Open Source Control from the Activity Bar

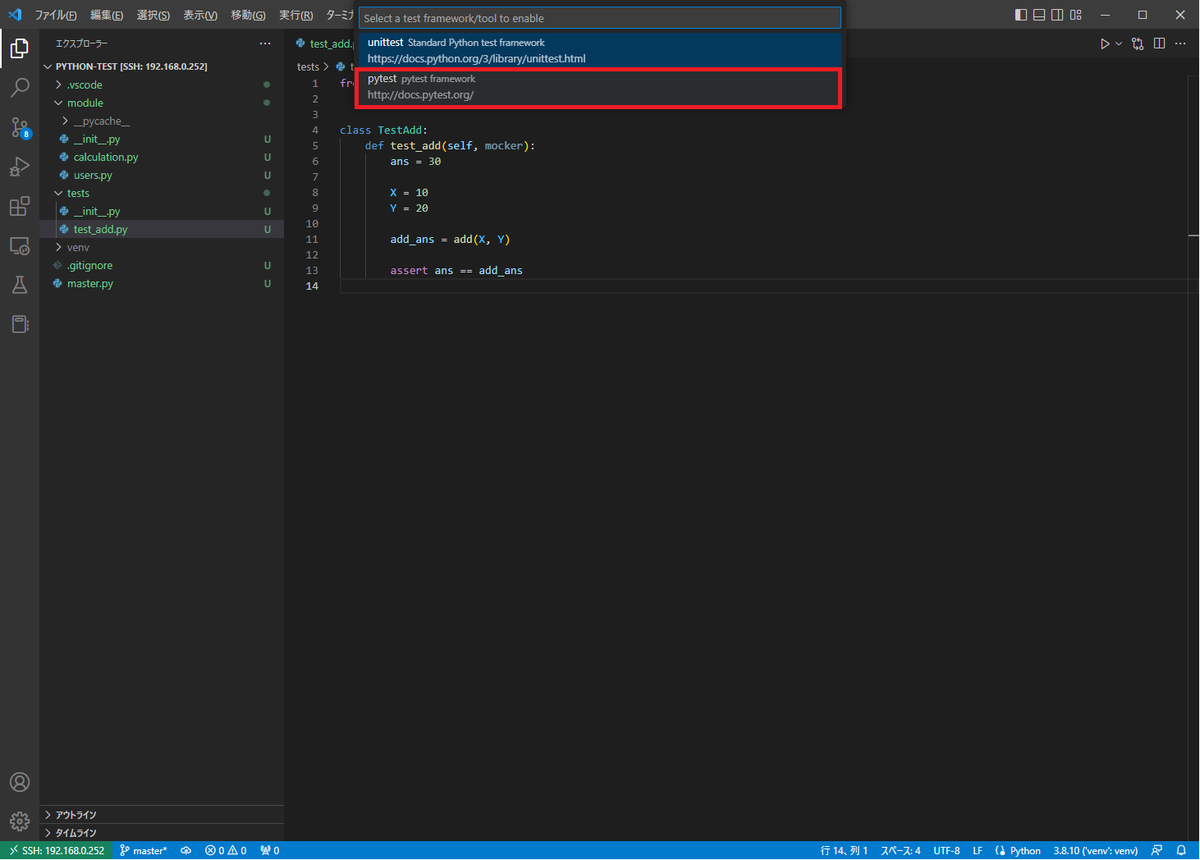(x=20, y=127)
